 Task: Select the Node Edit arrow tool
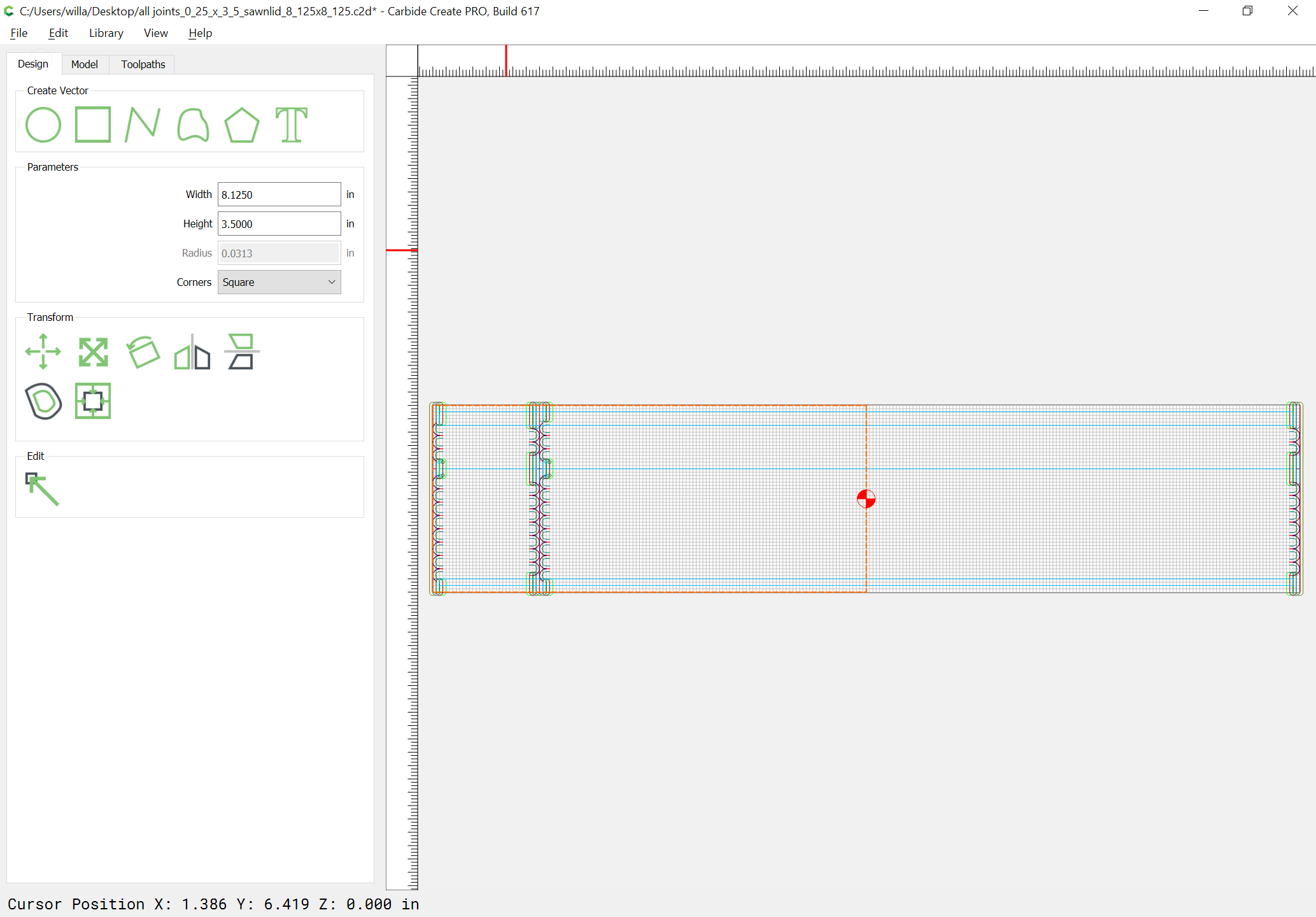click(42, 489)
